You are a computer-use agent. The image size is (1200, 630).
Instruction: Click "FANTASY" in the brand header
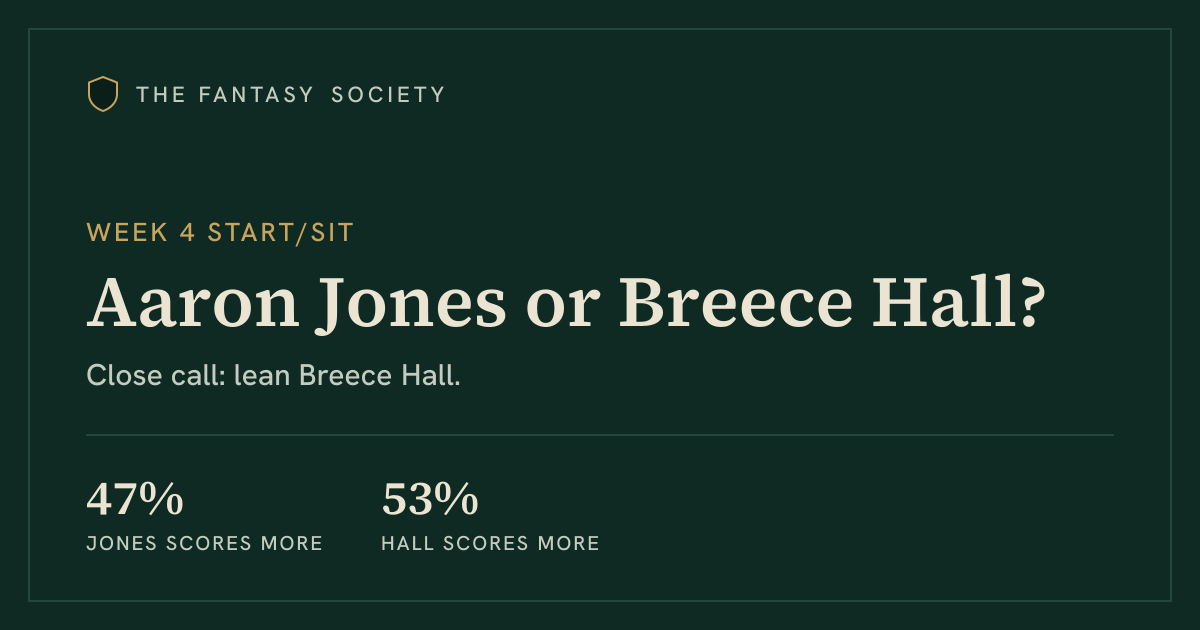pyautogui.click(x=255, y=95)
